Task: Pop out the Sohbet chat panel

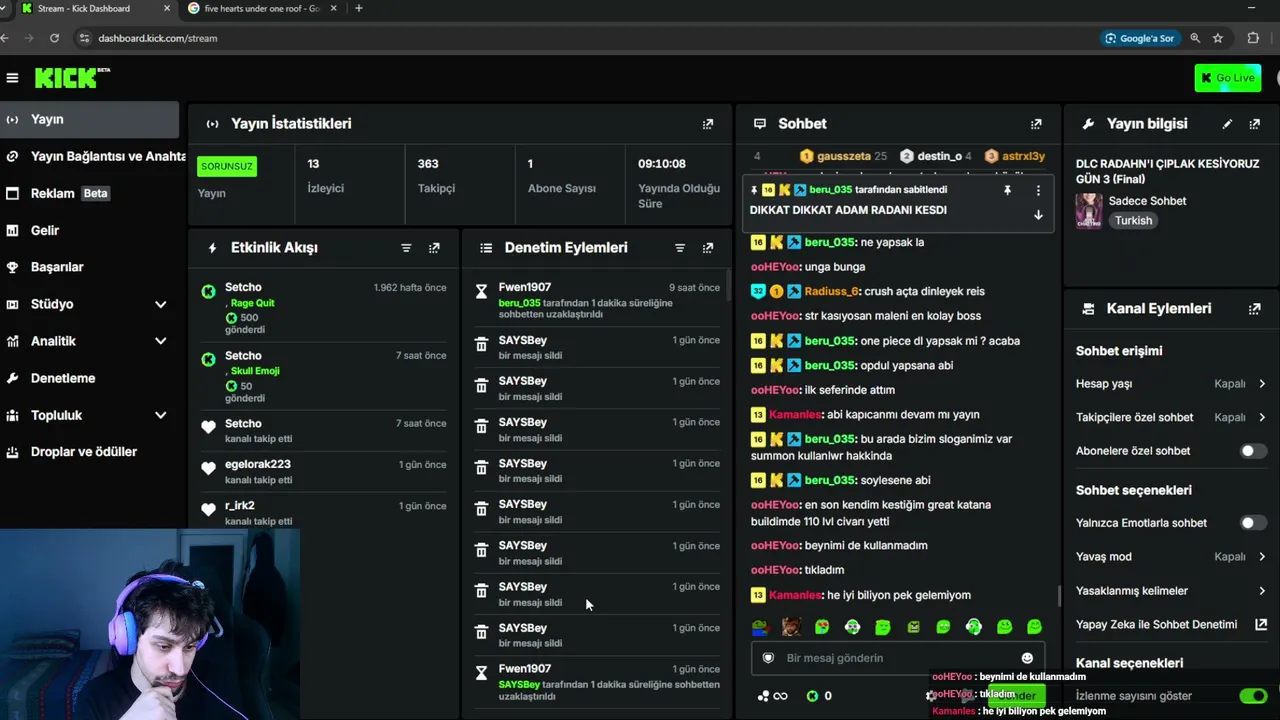Action: (1036, 124)
